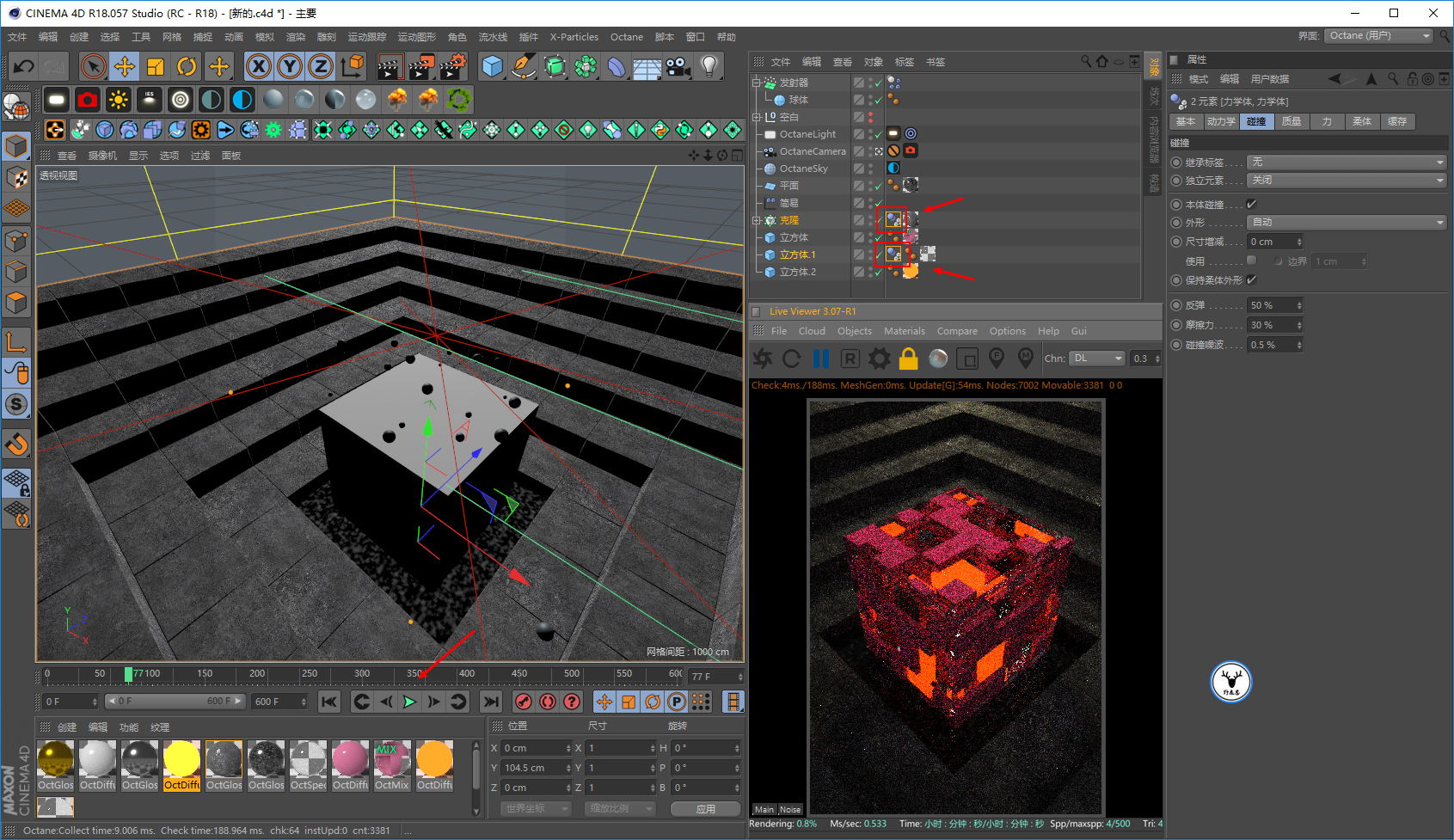
Task: Collapse 发射器 emitter tree
Action: (x=757, y=83)
